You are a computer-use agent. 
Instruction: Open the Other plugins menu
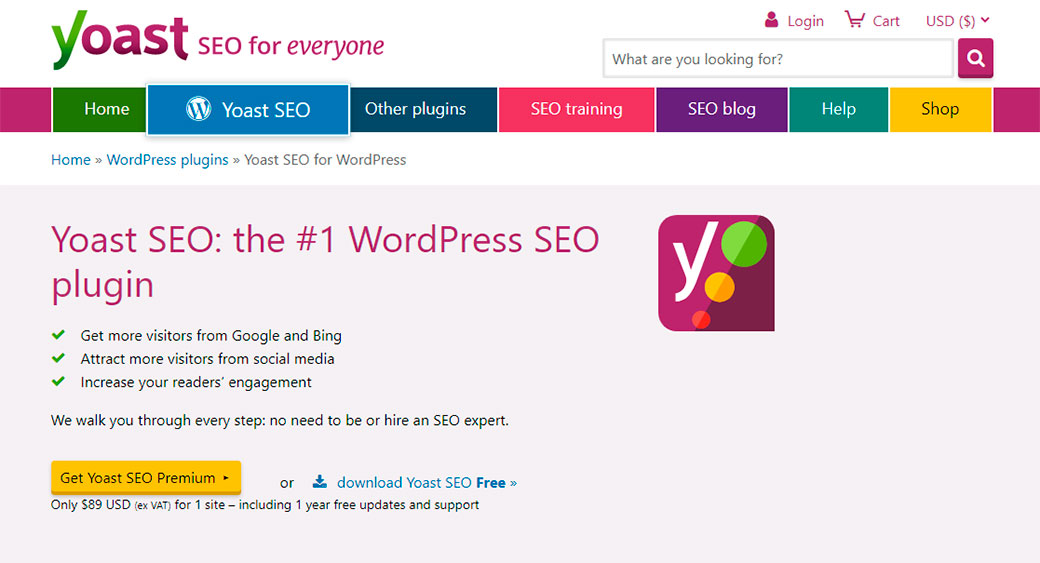pyautogui.click(x=415, y=109)
